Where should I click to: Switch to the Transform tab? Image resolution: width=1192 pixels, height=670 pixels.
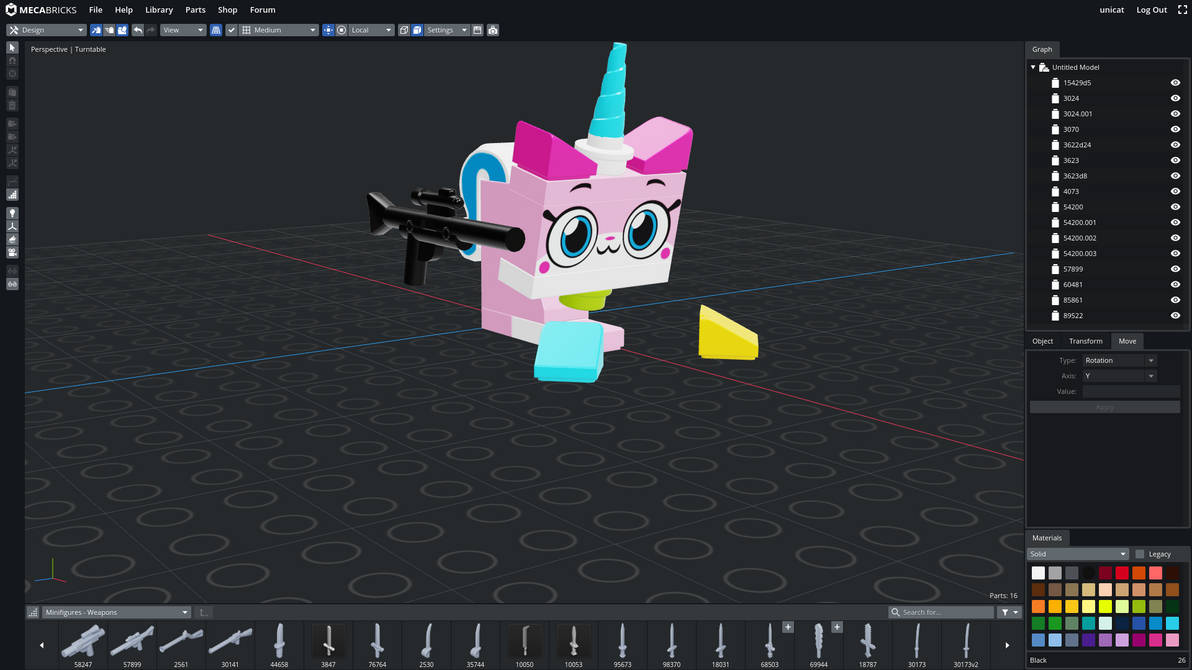(x=1085, y=341)
